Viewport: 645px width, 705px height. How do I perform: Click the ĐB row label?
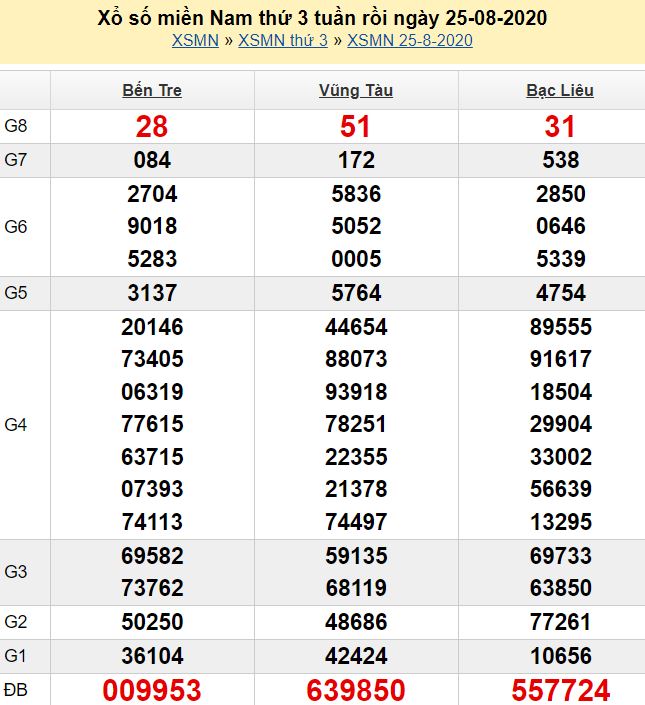pyautogui.click(x=16, y=689)
